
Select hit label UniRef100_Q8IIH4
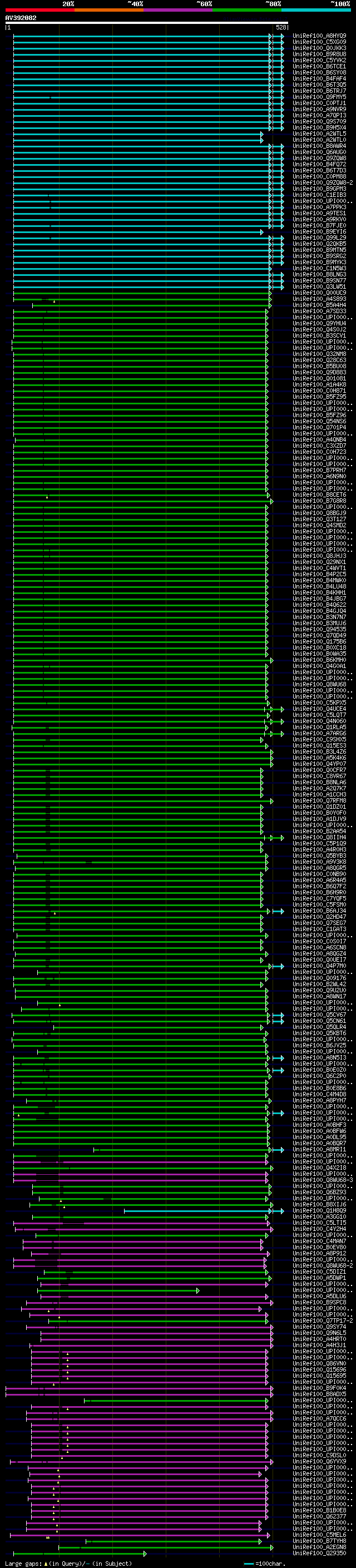click(319, 837)
